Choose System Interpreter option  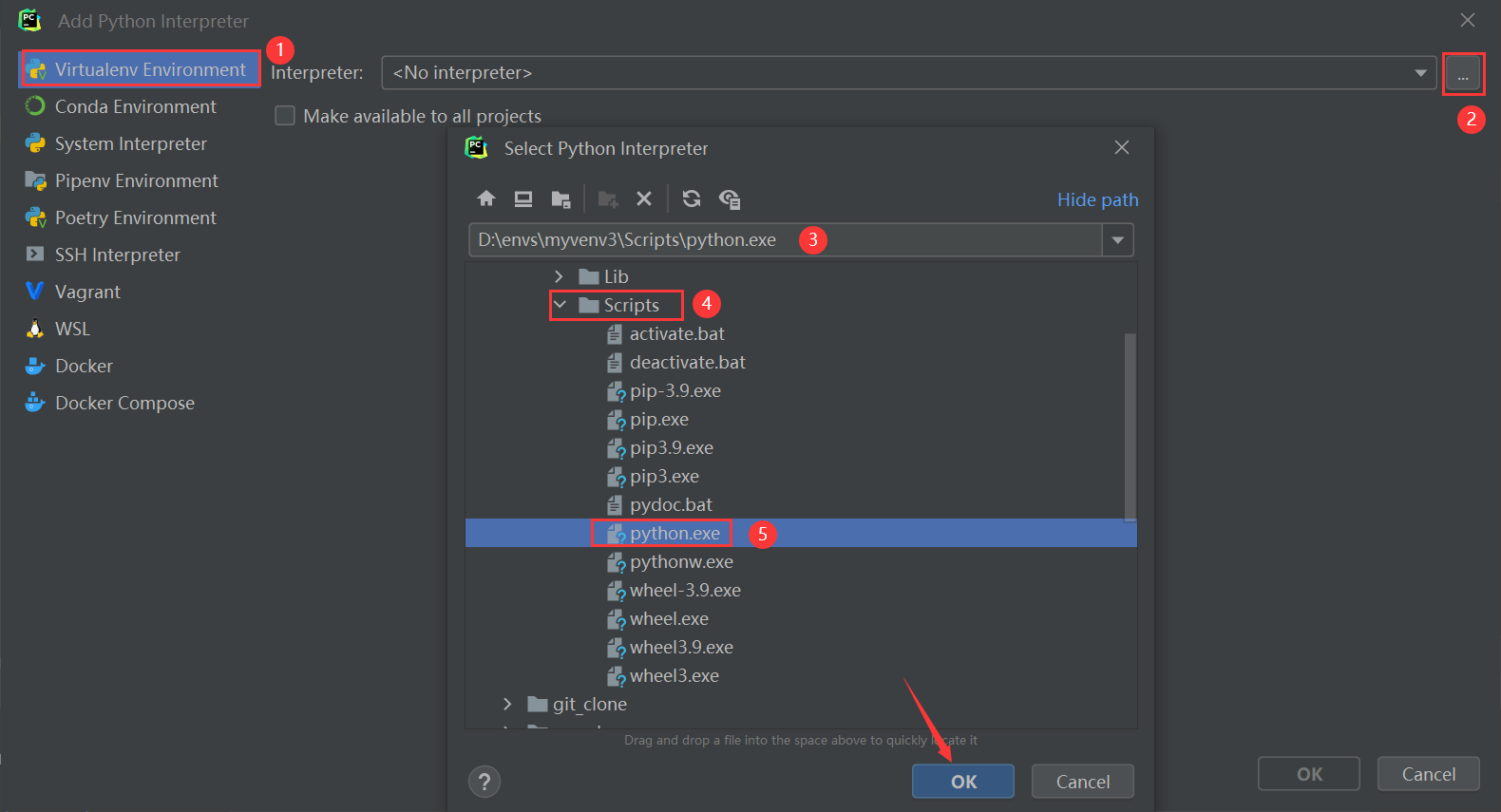(x=131, y=143)
